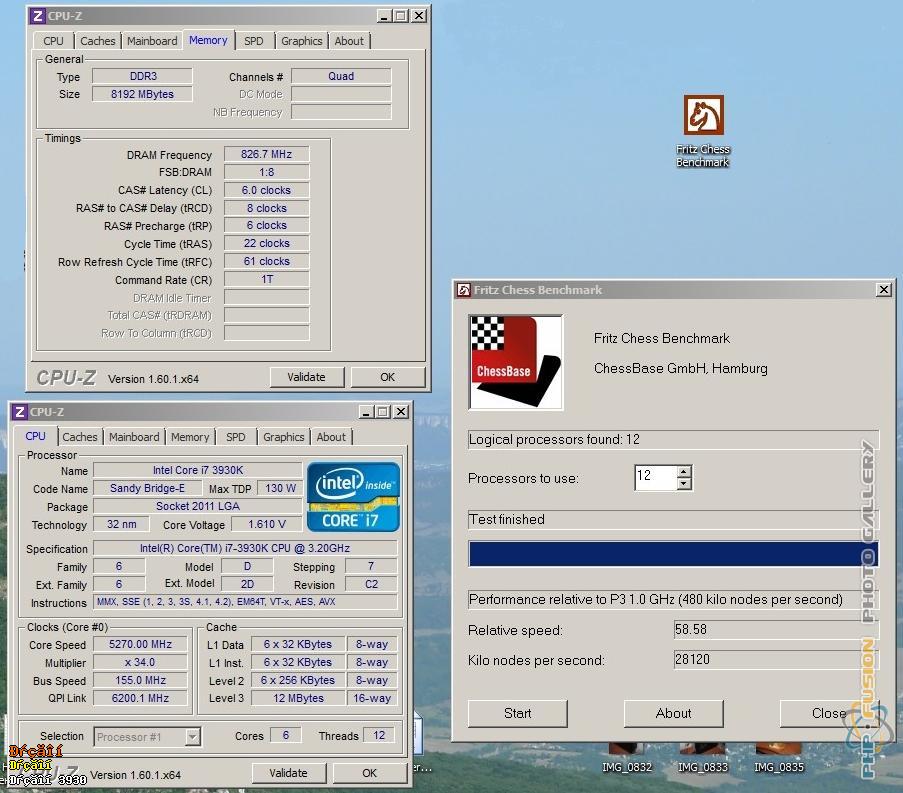Viewport: 903px width, 793px height.
Task: Click the ChessBase logo image
Action: coord(516,362)
